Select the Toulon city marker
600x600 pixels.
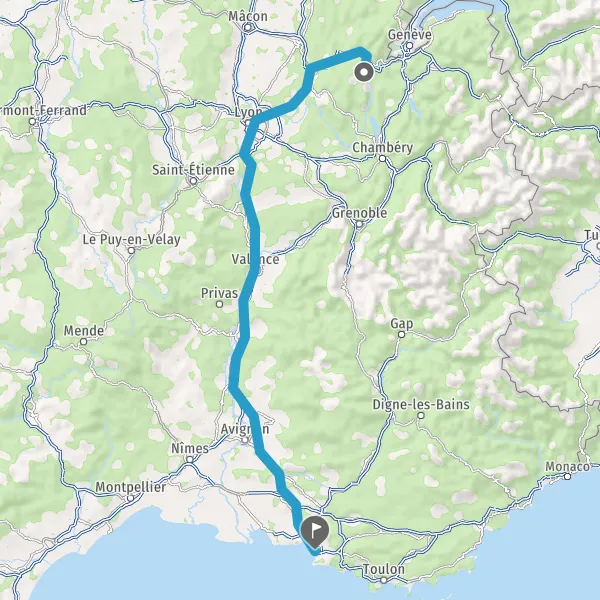(x=383, y=580)
